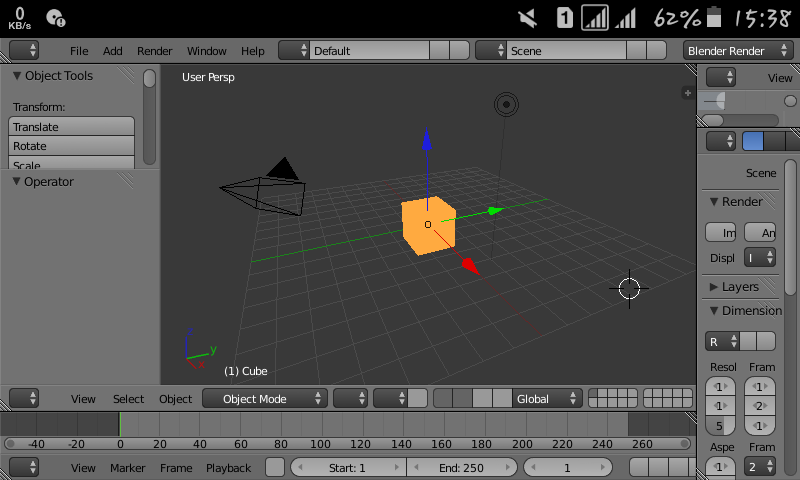Click the Default screen layout name field
800x480 pixels.
(369, 50)
